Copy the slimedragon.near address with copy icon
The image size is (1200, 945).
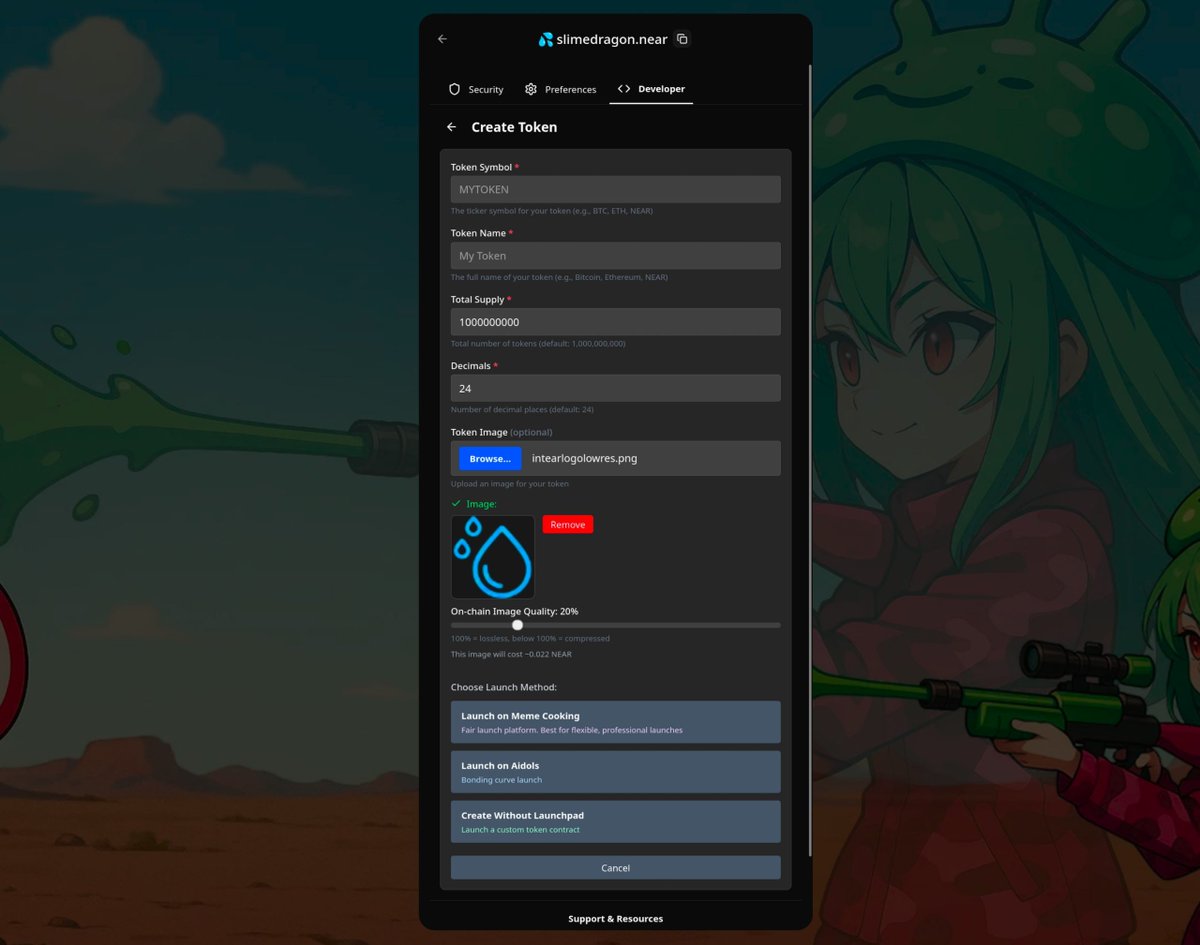pos(682,38)
